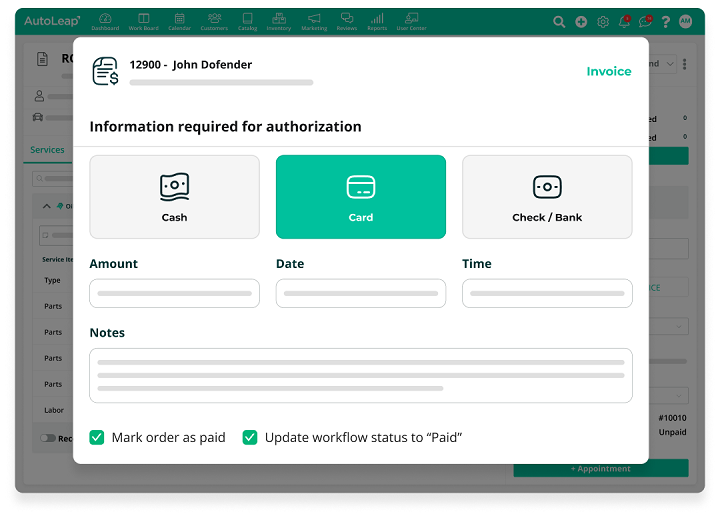Collapse the service group chevron

[46, 206]
